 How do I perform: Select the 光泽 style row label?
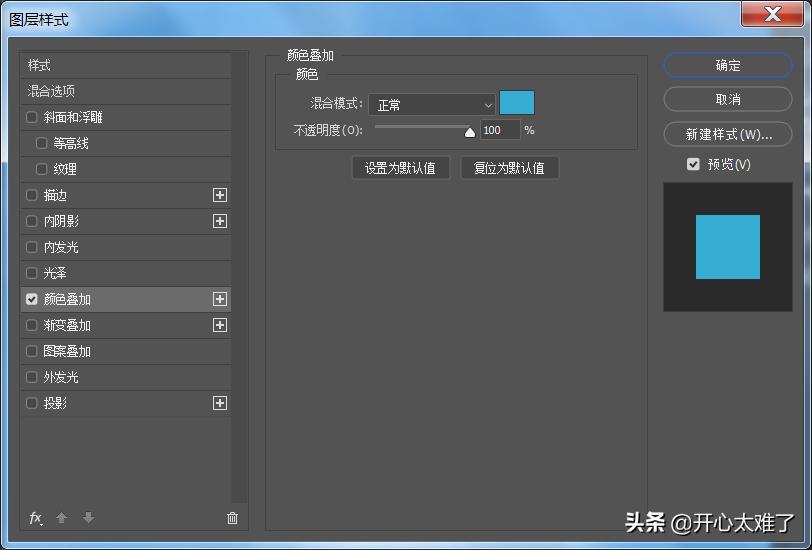click(x=55, y=273)
